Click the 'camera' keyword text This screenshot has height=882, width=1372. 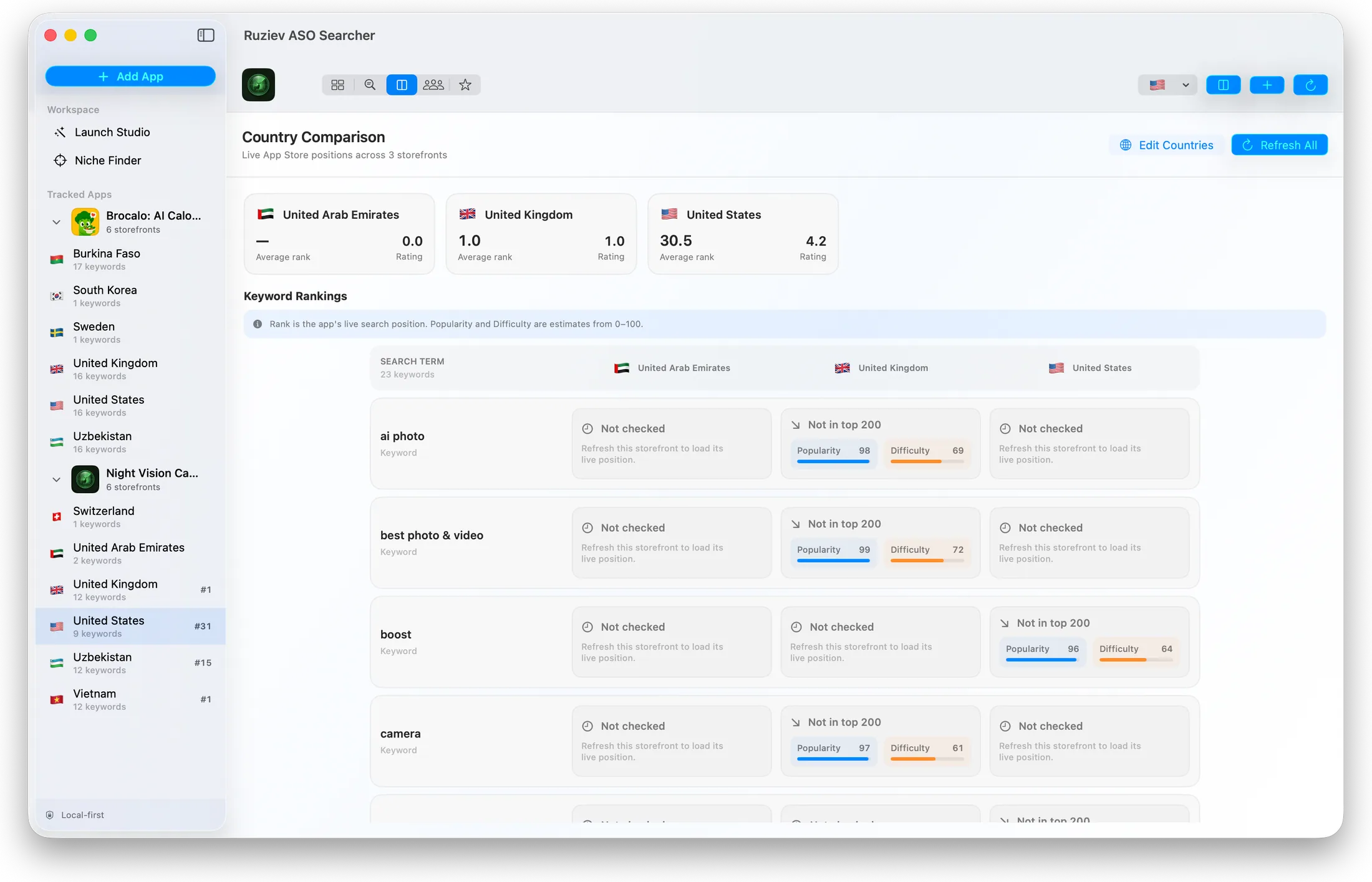pos(400,734)
